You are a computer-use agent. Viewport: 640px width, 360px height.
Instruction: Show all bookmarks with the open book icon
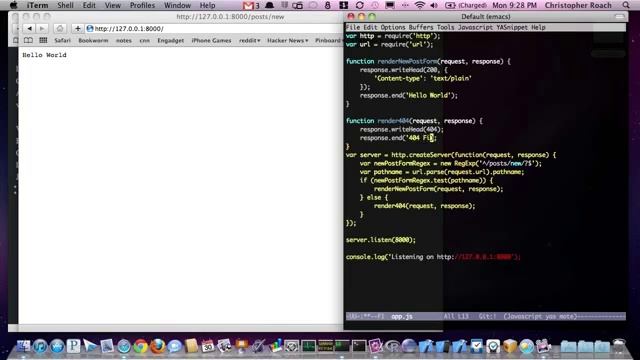point(28,40)
